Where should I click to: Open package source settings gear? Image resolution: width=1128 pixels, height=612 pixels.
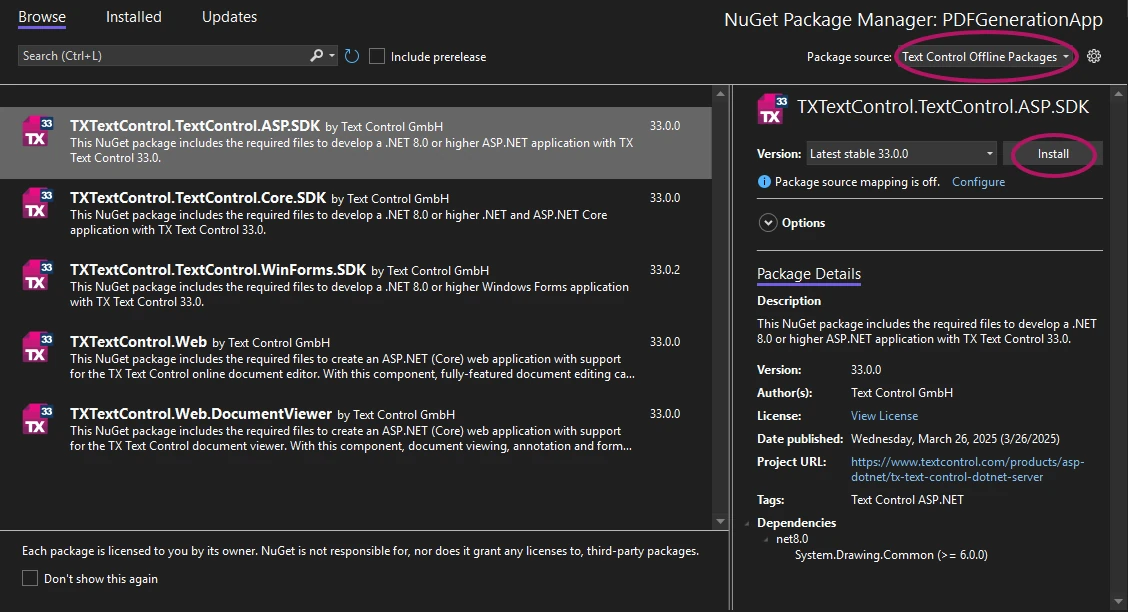pos(1094,56)
